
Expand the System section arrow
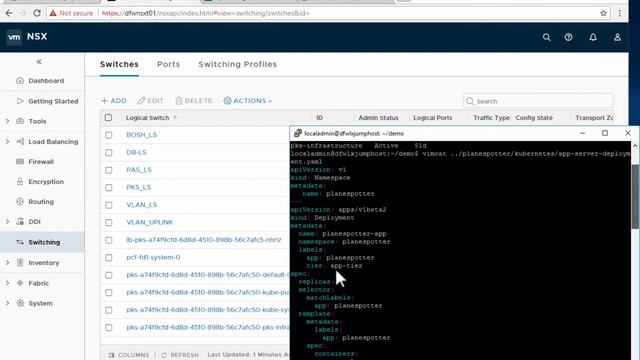[7, 303]
